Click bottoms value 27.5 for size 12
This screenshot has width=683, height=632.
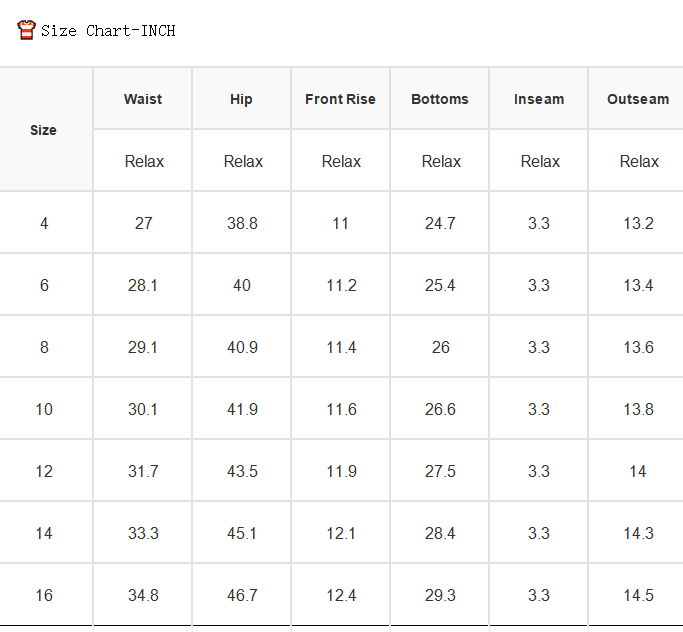440,471
